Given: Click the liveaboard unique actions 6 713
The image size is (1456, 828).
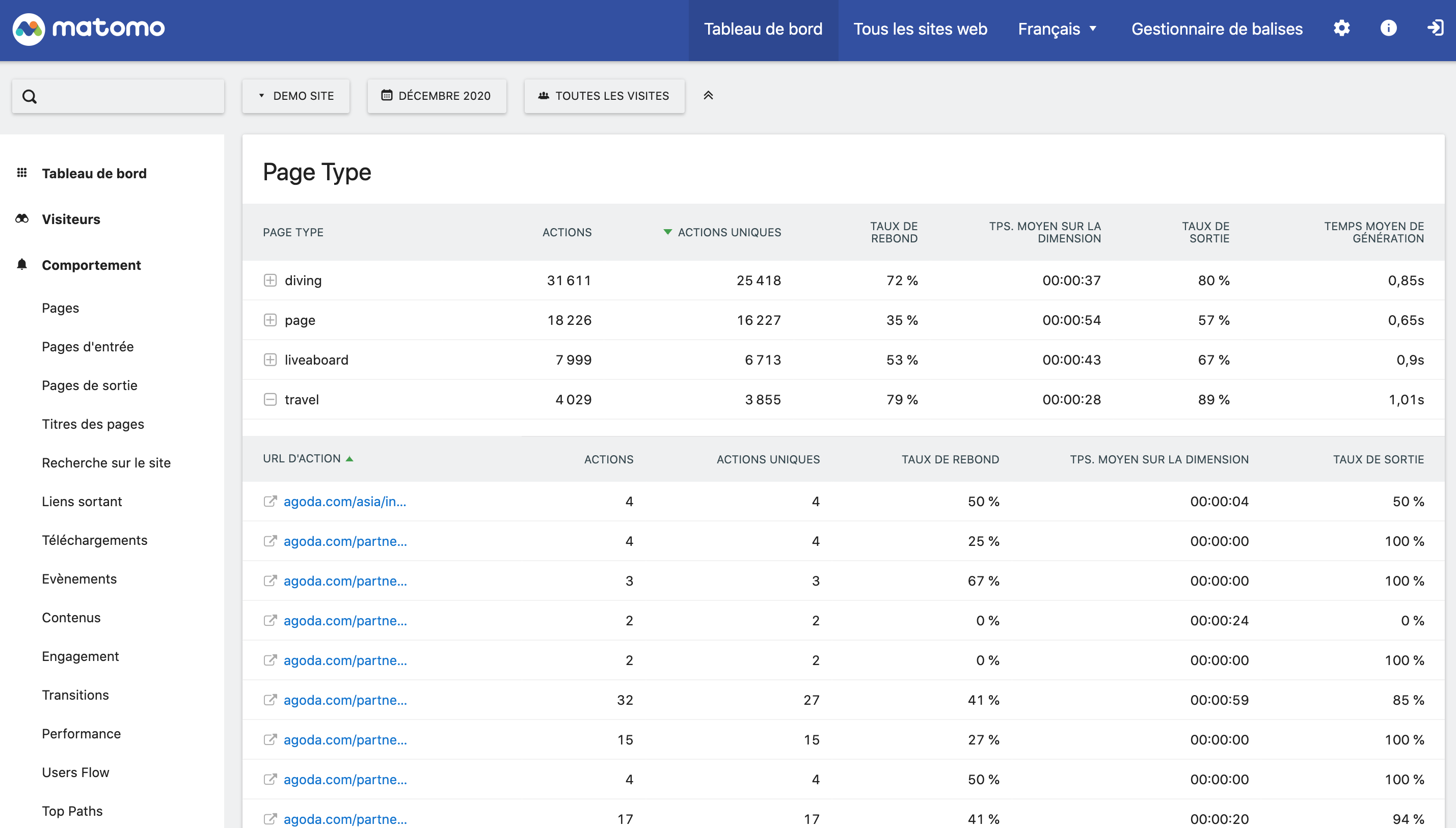Looking at the screenshot, I should (763, 360).
